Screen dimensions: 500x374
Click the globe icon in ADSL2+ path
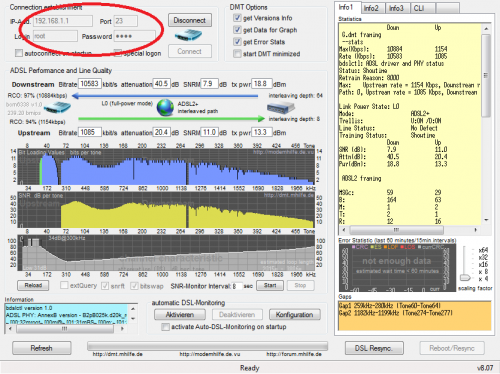coord(165,108)
